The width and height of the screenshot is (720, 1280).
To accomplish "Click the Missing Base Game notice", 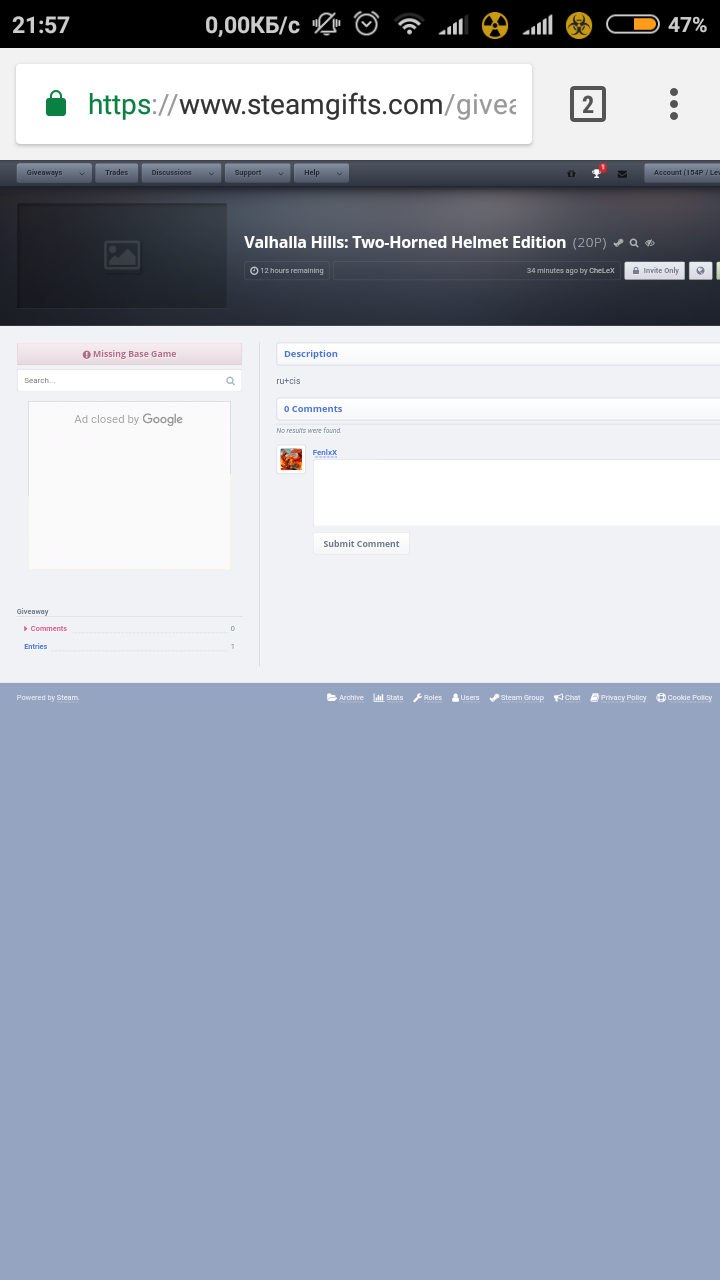I will click(x=129, y=354).
